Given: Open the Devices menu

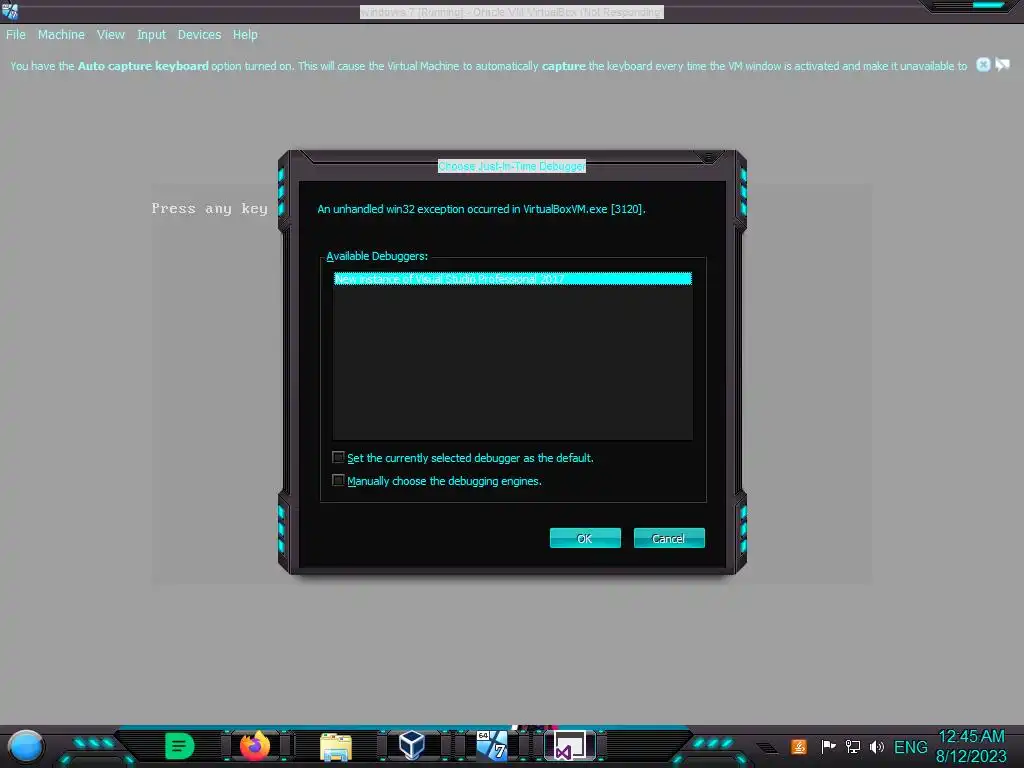Looking at the screenshot, I should point(199,35).
